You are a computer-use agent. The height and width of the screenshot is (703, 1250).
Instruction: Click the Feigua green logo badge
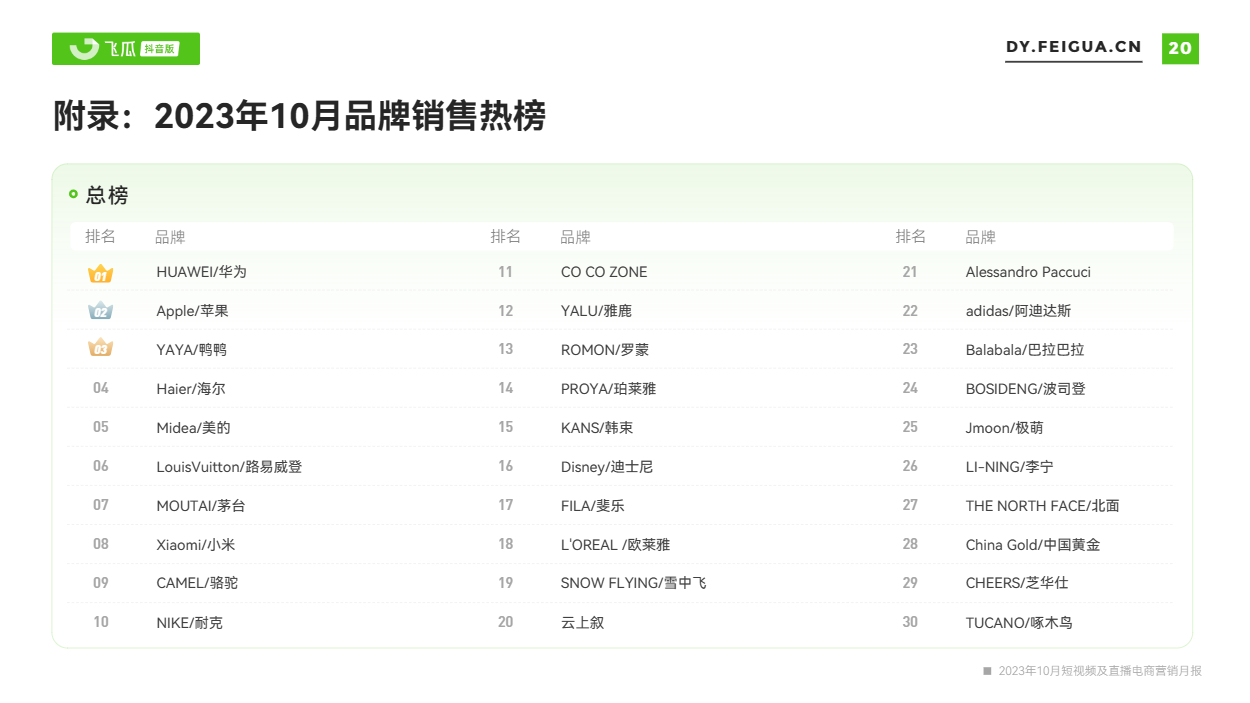coord(126,49)
